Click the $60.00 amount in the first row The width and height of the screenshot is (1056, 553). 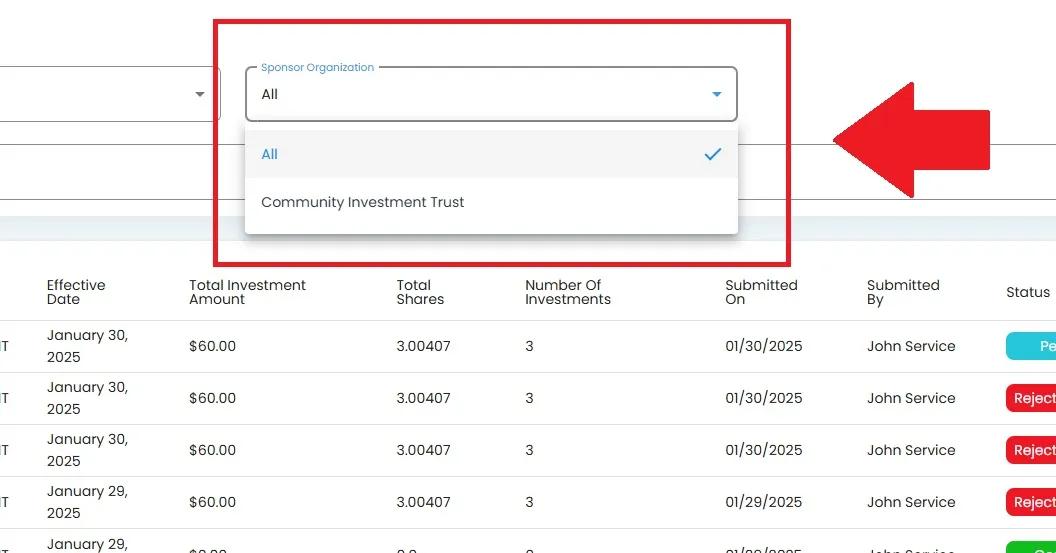click(212, 346)
